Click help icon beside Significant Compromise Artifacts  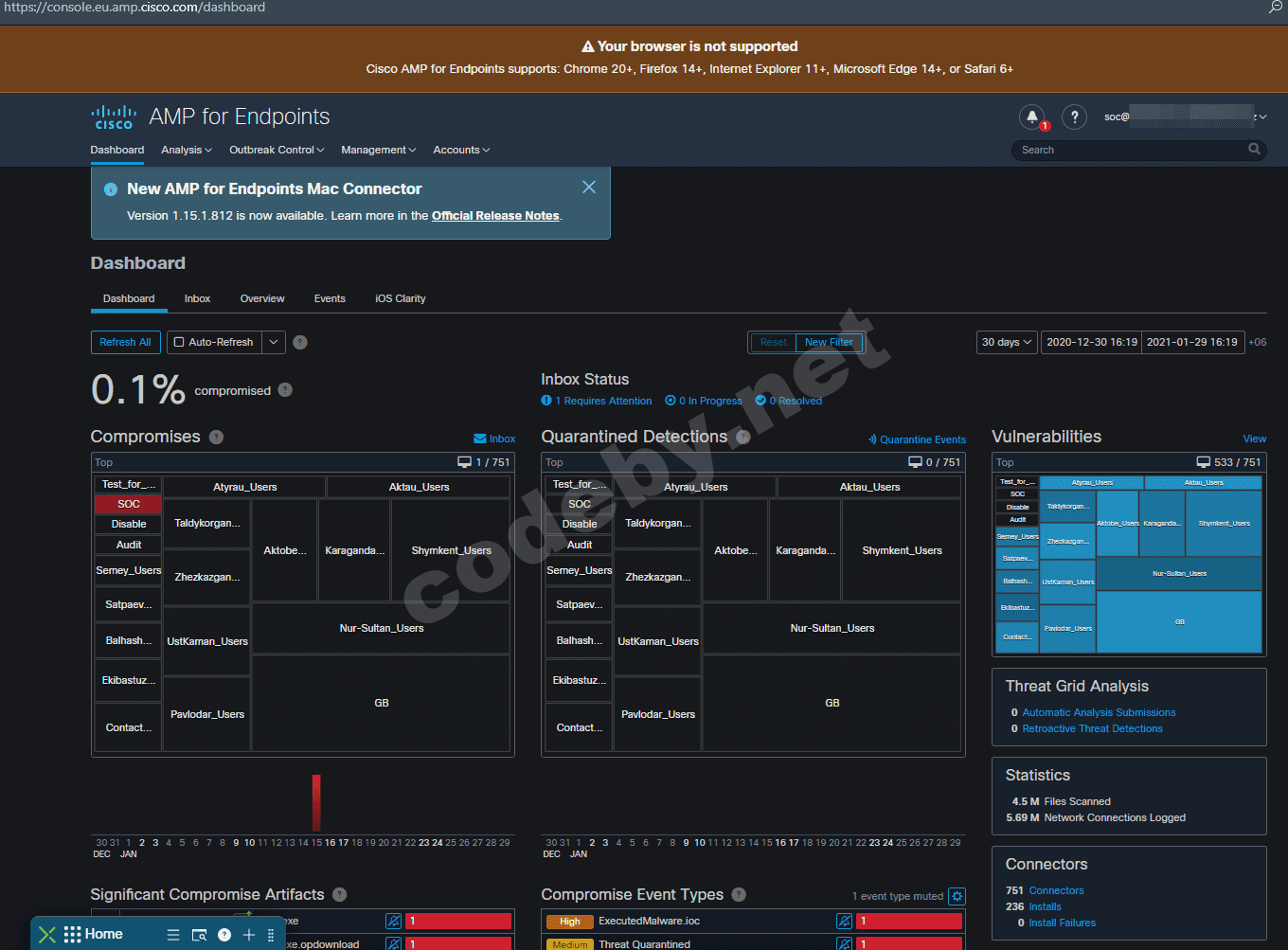pyautogui.click(x=340, y=895)
